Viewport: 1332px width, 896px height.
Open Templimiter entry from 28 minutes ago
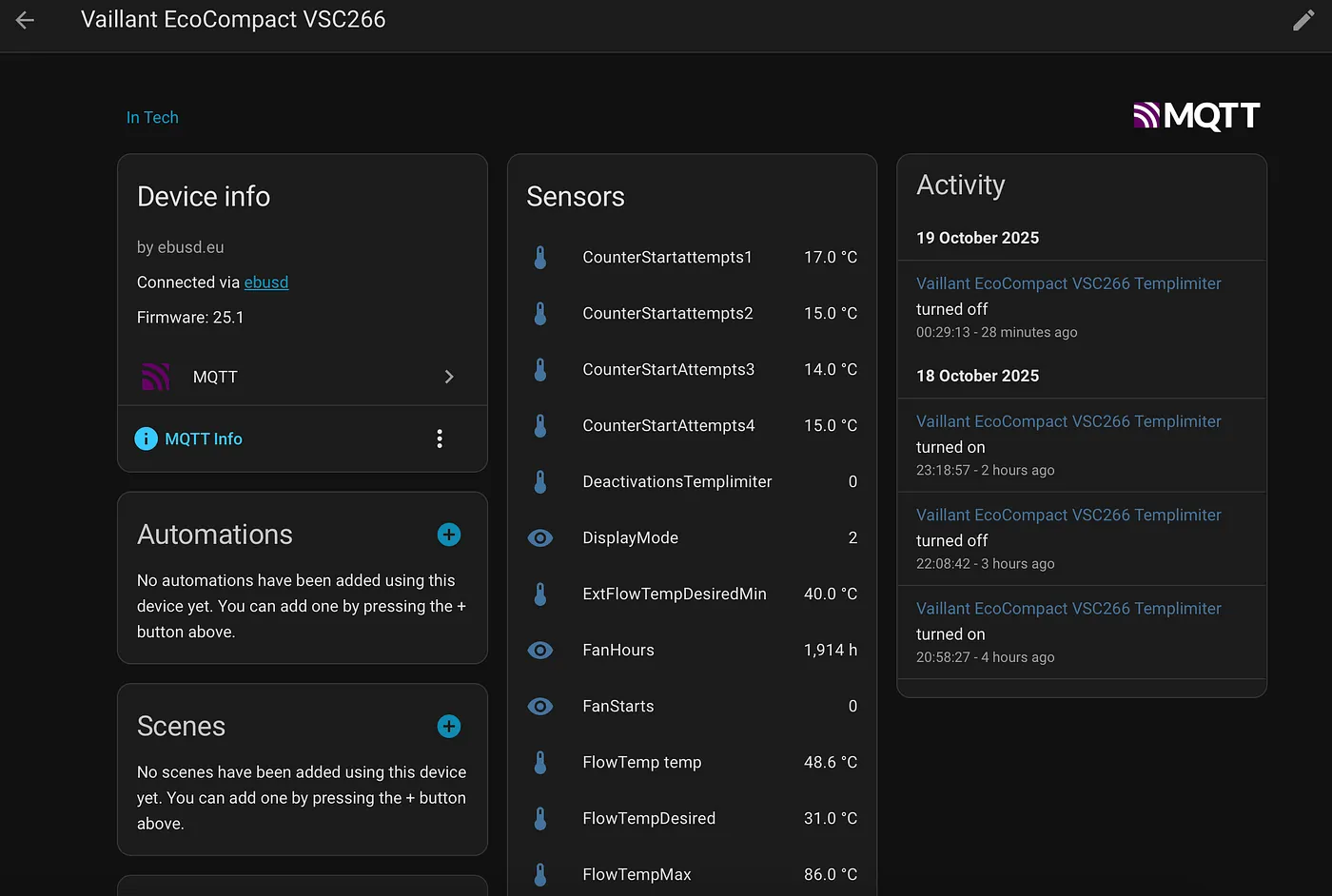[x=1068, y=284]
